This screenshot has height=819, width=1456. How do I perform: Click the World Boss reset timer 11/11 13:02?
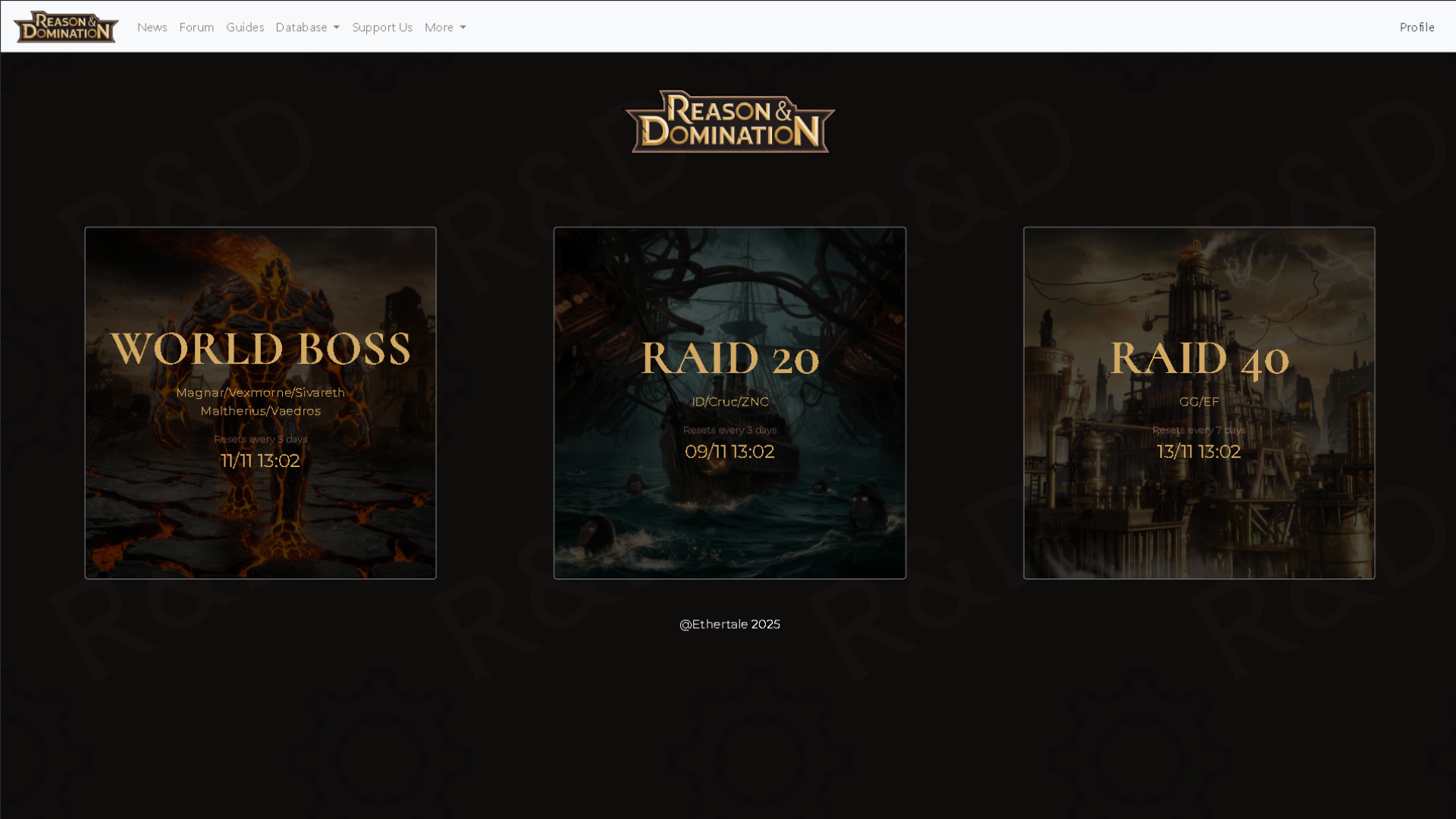[x=260, y=460]
